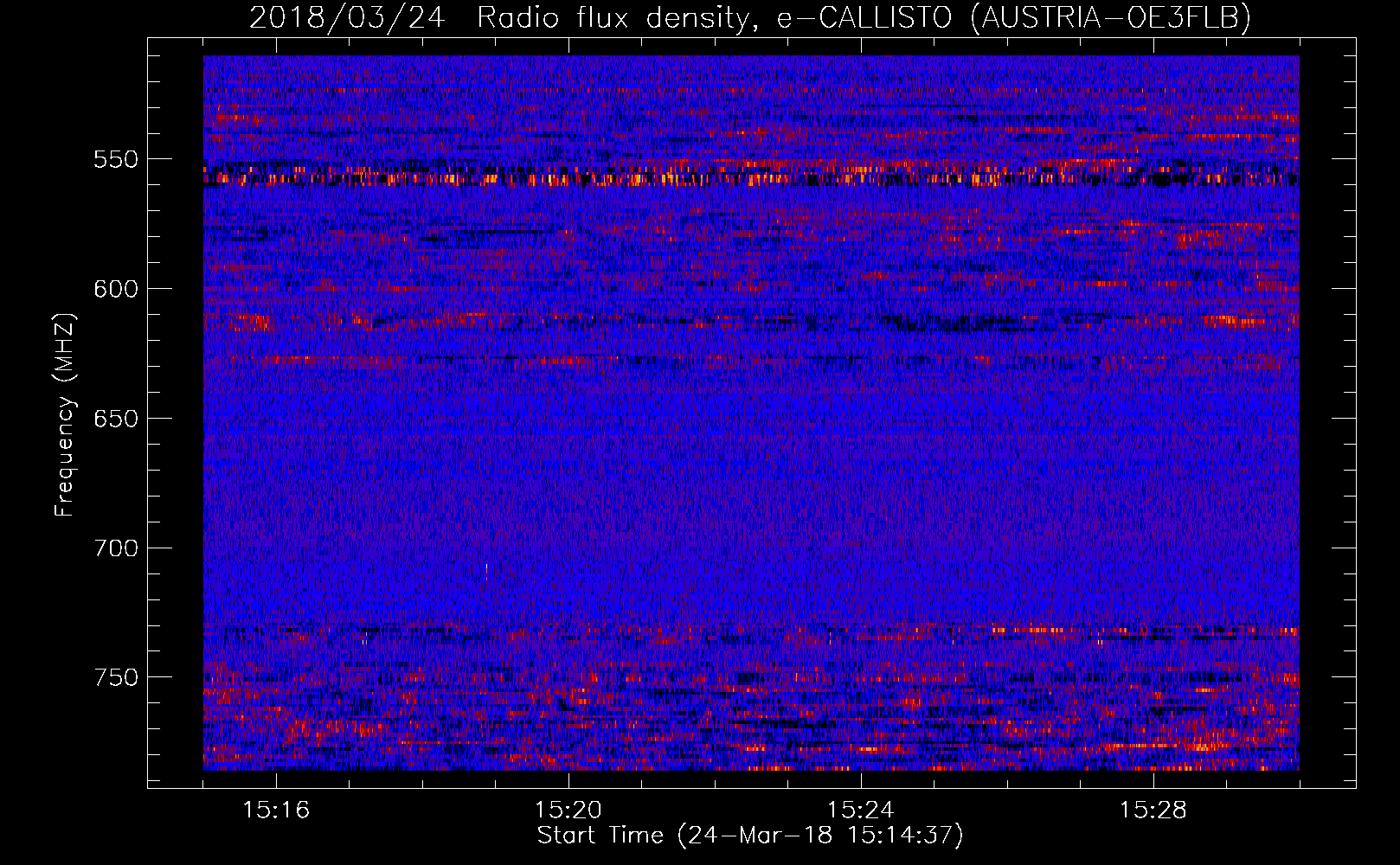Click the 15:16 time axis label
This screenshot has height=865, width=1400.
(x=276, y=811)
